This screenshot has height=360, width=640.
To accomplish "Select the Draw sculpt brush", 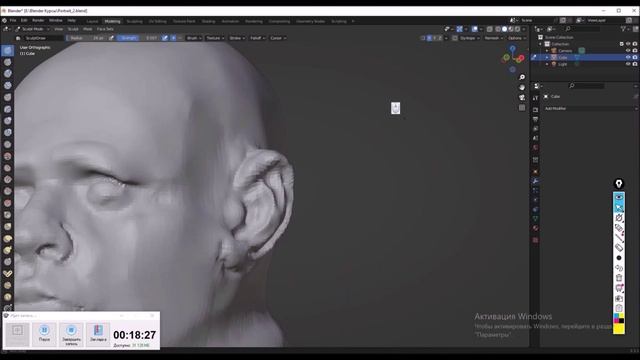I will coord(7,50).
